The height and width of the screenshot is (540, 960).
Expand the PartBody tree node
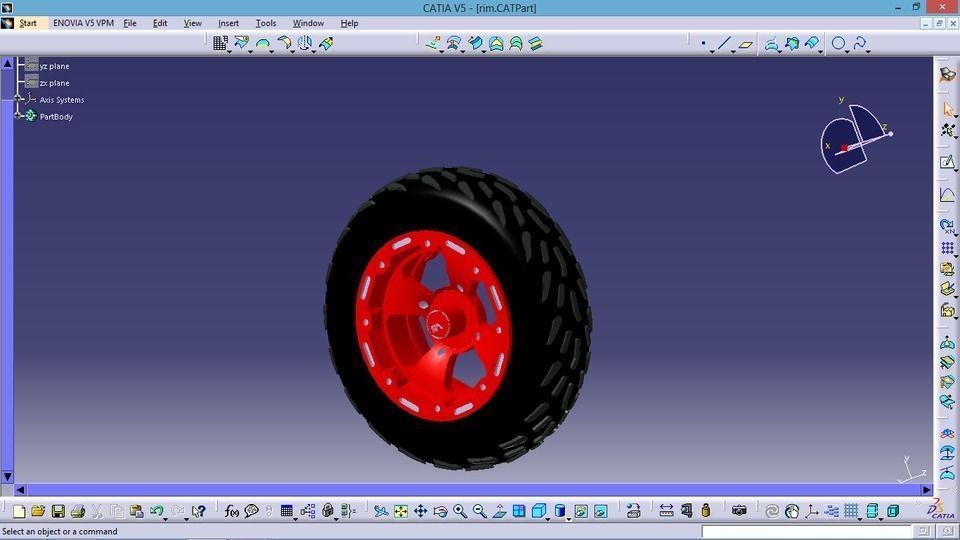coord(18,116)
